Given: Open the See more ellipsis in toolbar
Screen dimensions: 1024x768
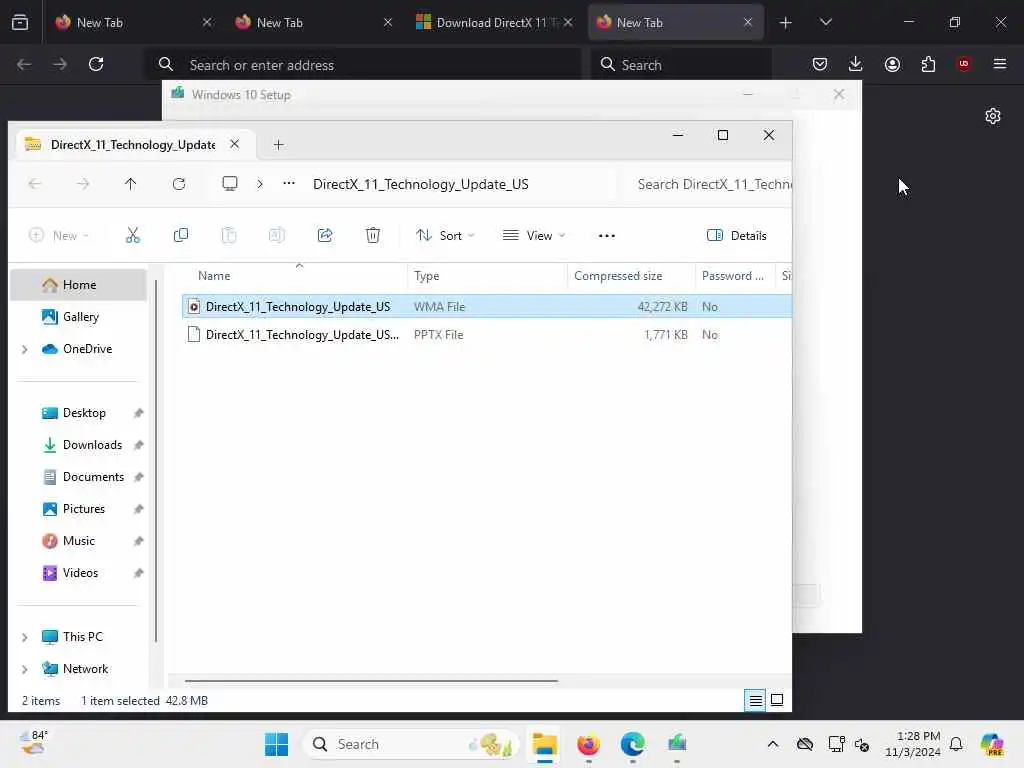Looking at the screenshot, I should coord(607,236).
